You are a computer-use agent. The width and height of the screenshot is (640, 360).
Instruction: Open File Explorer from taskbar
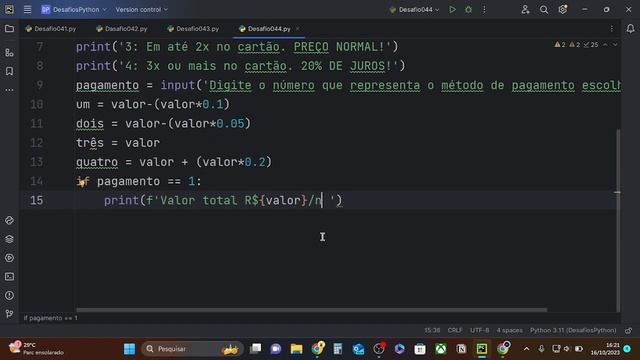[296, 349]
